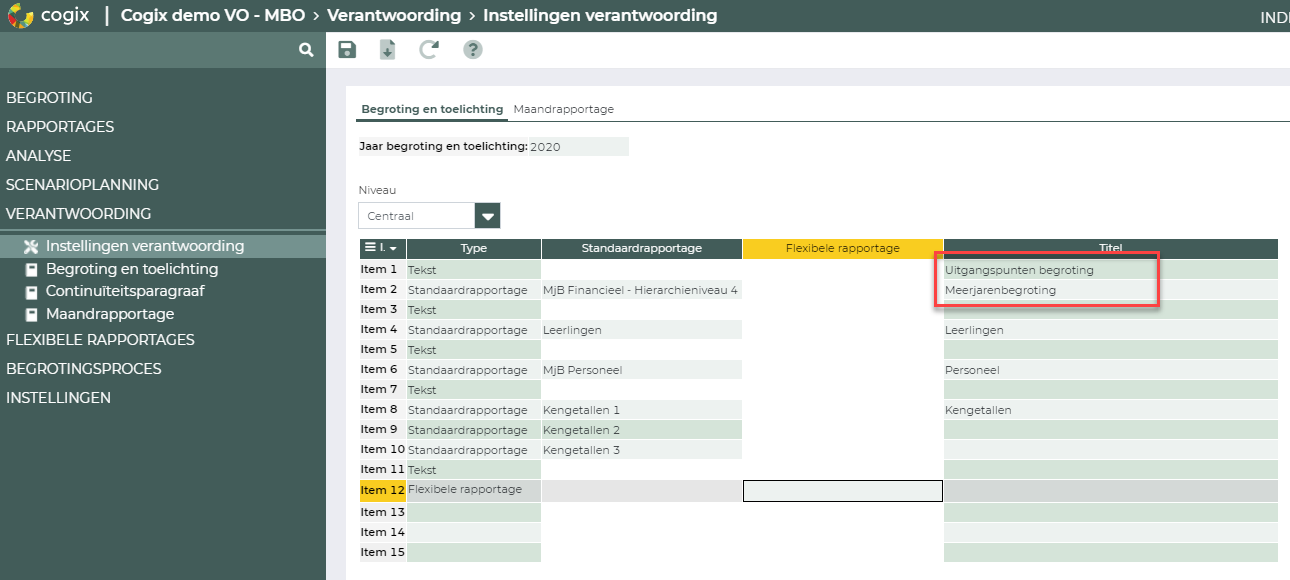
Task: Switch to the Maandrapportage tab
Action: (563, 108)
